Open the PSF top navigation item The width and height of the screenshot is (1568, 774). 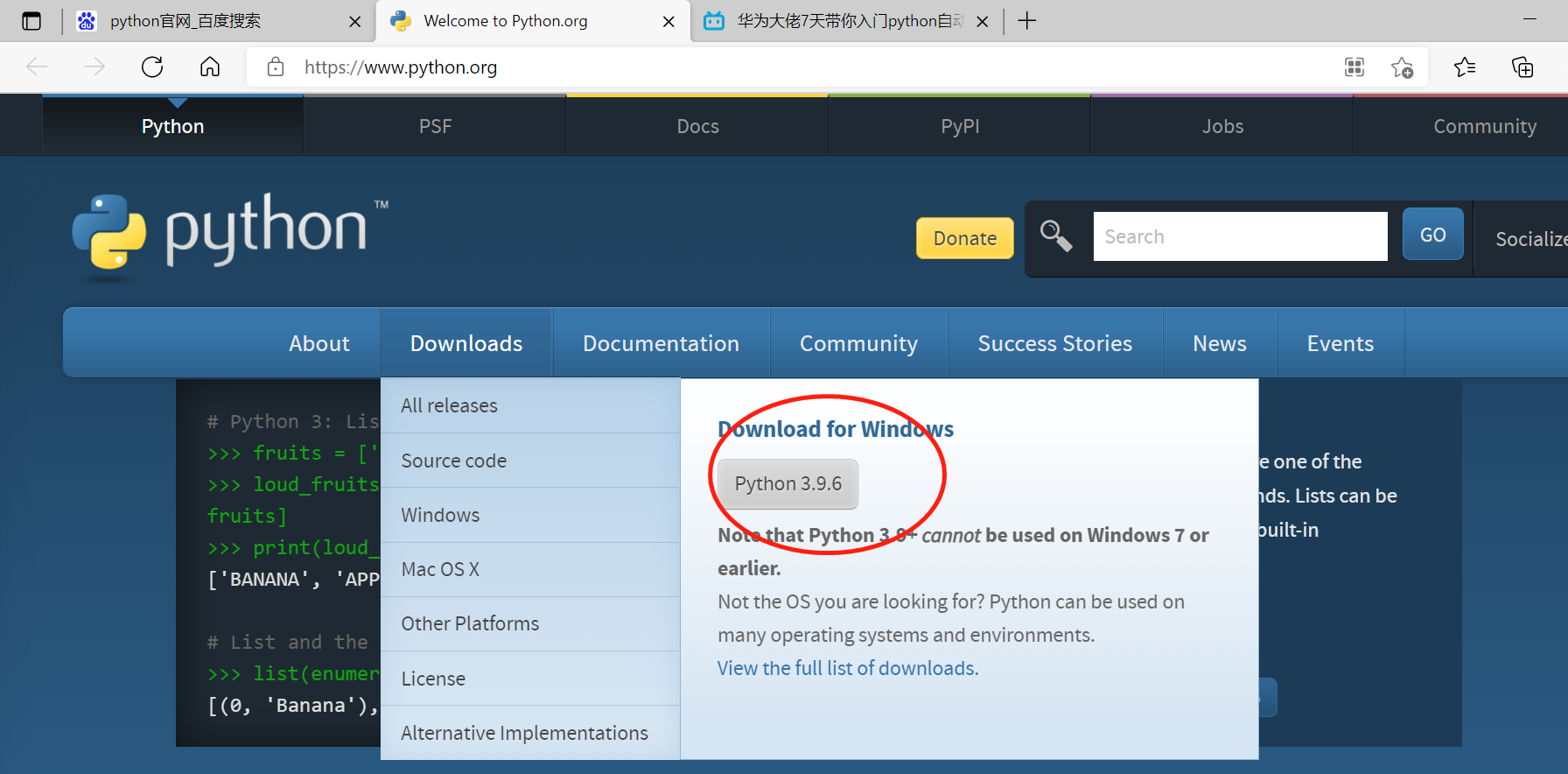tap(435, 126)
